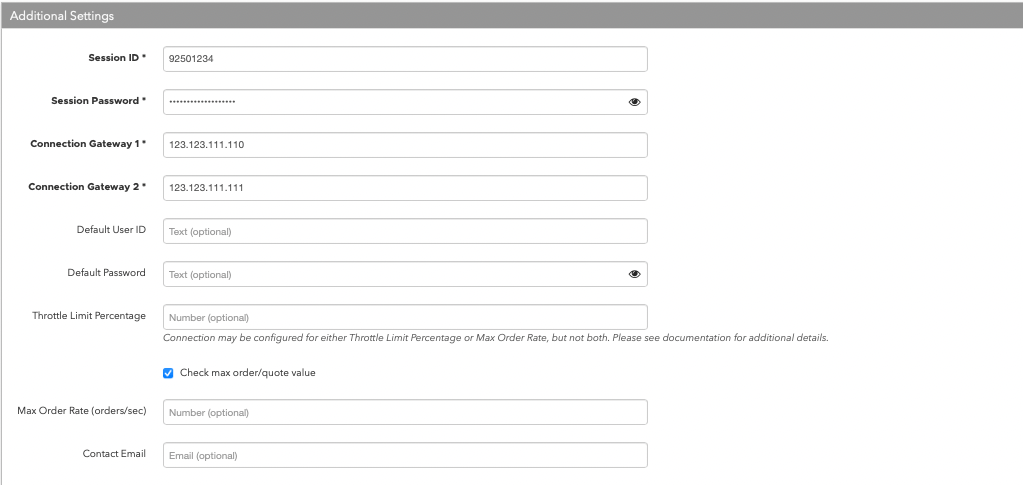This screenshot has width=1023, height=485.
Task: Activate the Throttle Limit Percentage number field
Action: [x=405, y=317]
